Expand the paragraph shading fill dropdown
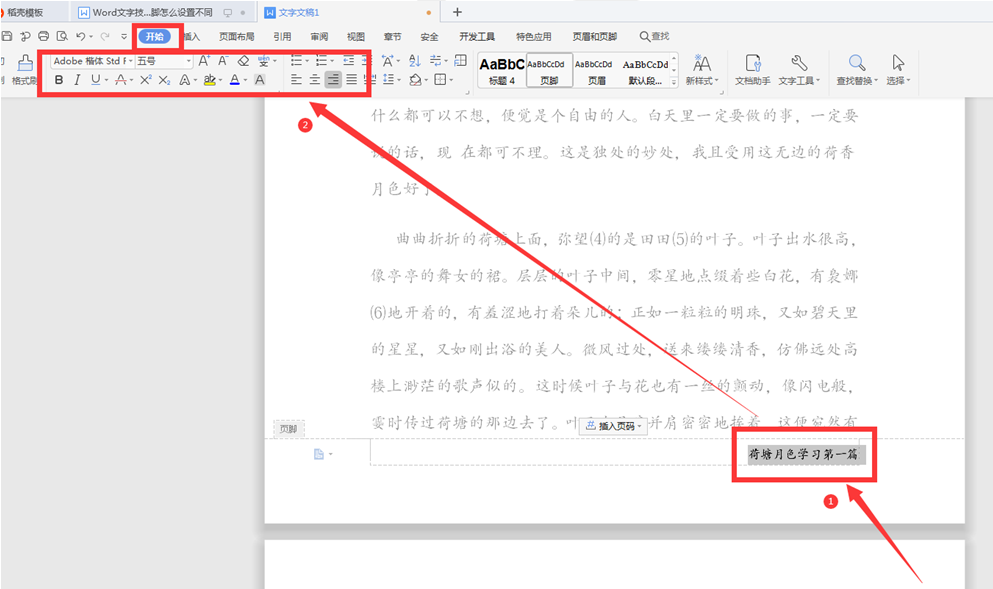 (426, 80)
